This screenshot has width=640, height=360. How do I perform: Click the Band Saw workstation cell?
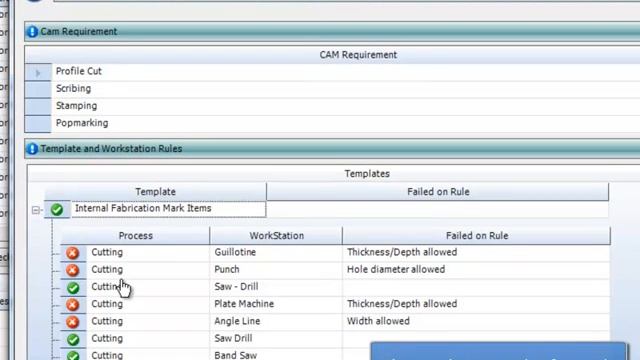[276, 354]
